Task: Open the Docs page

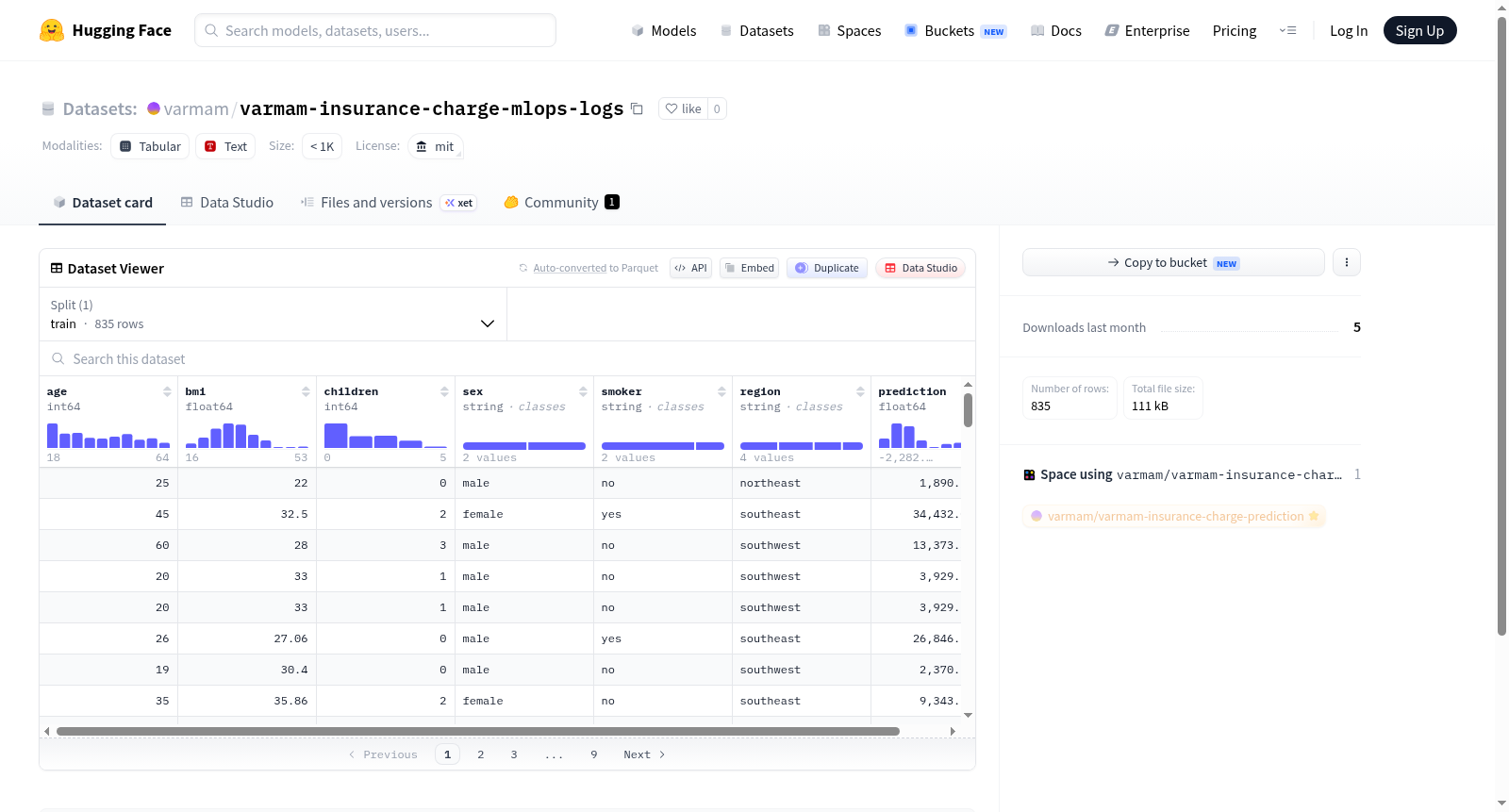Action: point(1056,30)
